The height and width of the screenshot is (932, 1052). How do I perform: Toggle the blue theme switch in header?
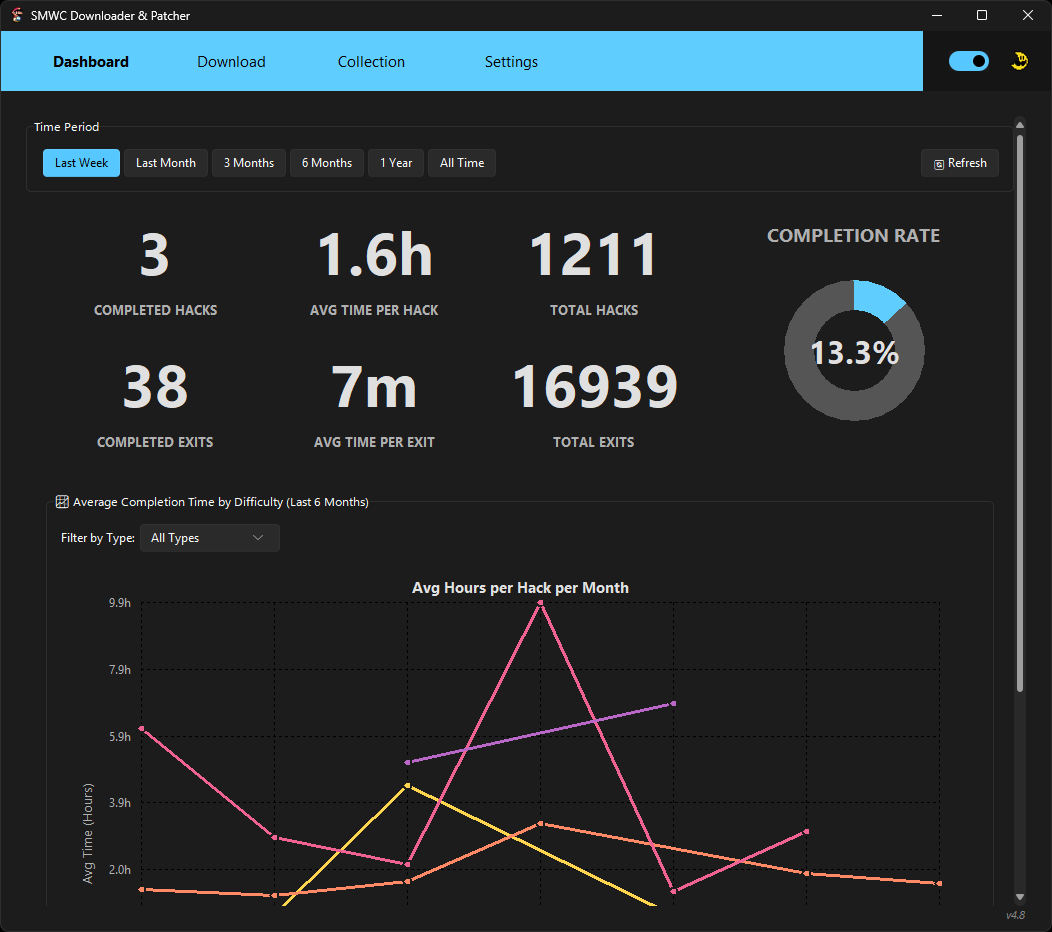point(968,61)
